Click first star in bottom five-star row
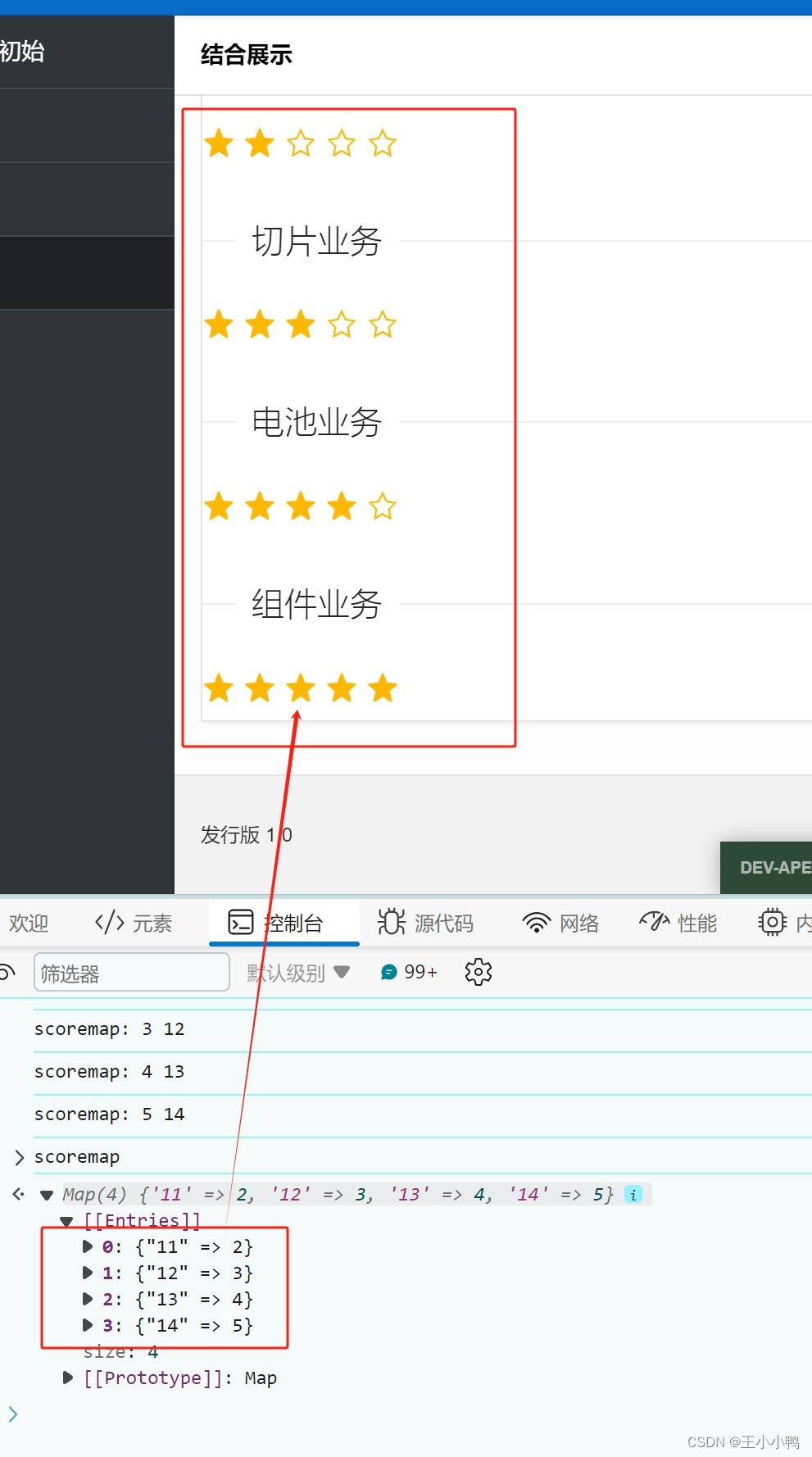The width and height of the screenshot is (812, 1457). click(x=219, y=688)
